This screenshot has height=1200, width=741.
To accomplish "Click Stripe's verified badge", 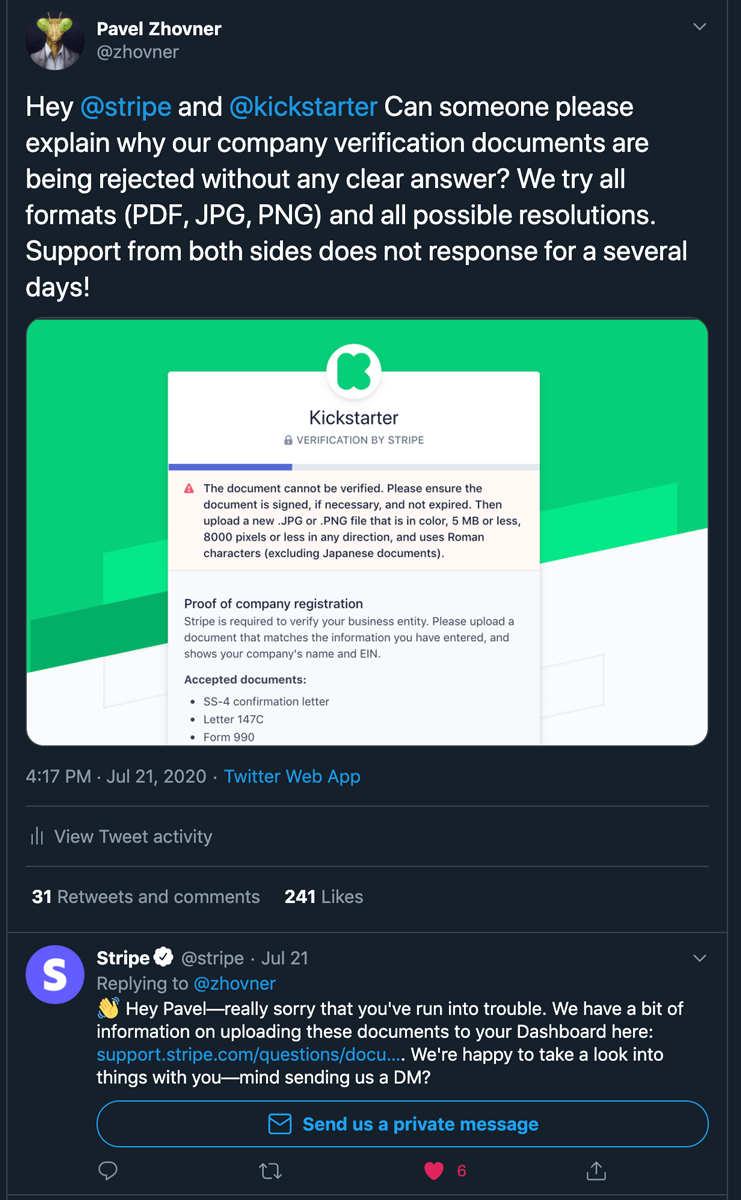I will 164,958.
